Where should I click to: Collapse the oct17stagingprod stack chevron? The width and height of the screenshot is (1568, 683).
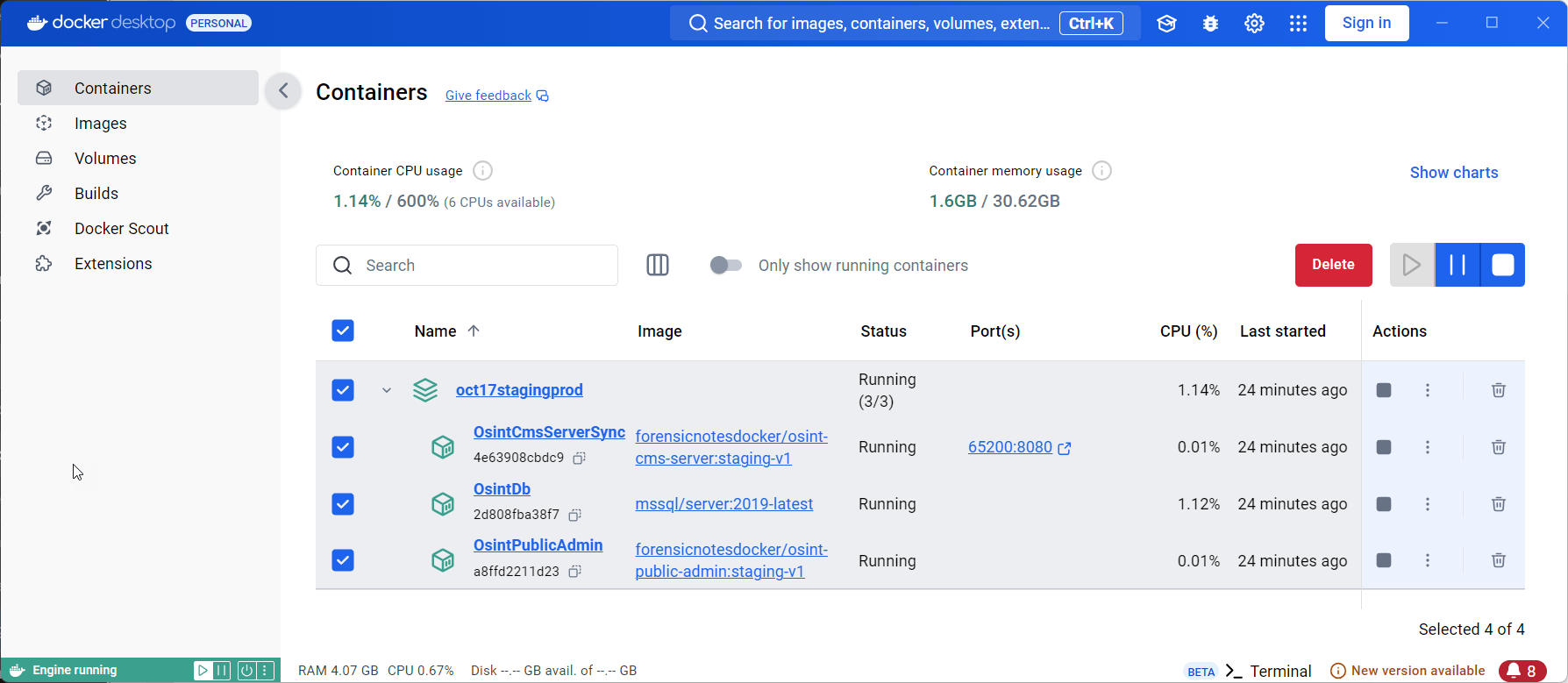click(387, 390)
